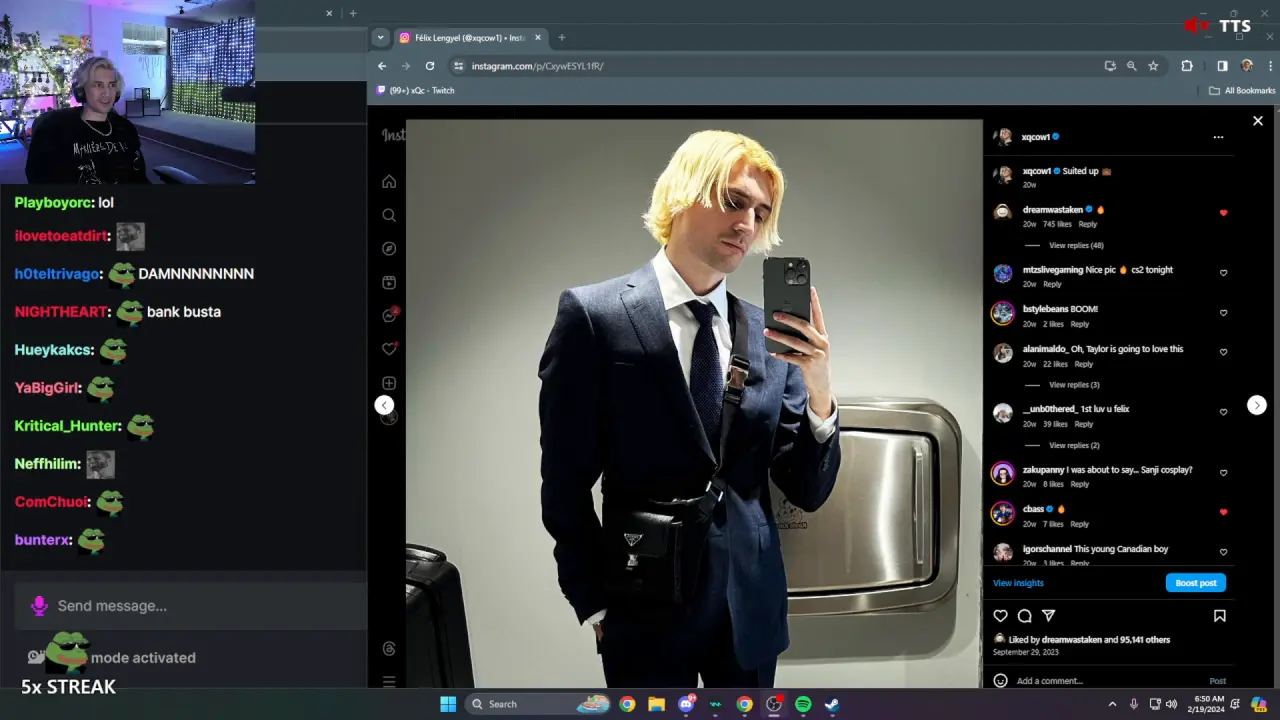This screenshot has width=1280, height=720.
Task: Click the comment bubble icon under the post
Action: (x=1024, y=616)
